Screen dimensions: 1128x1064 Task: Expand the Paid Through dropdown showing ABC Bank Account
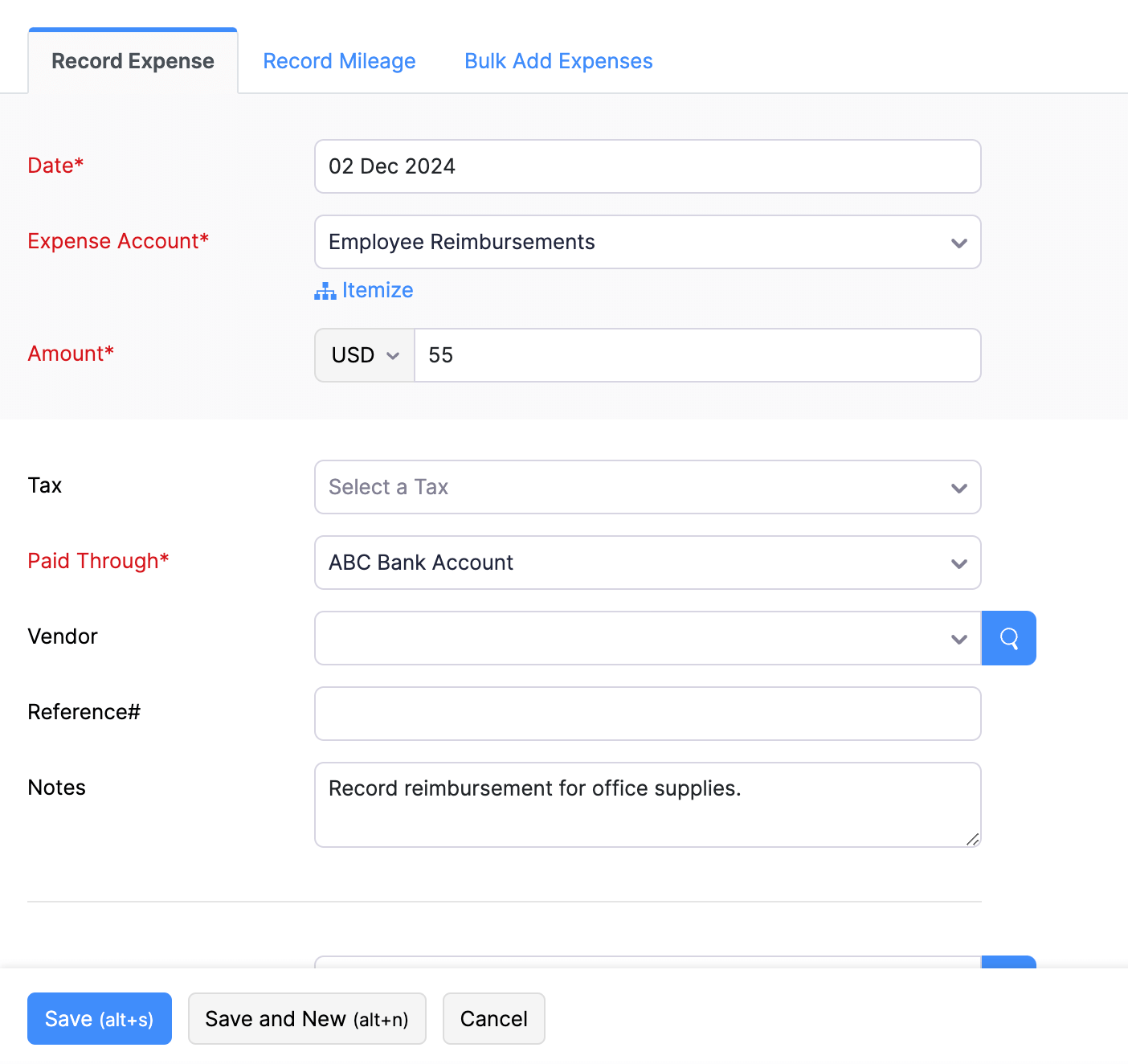(647, 563)
